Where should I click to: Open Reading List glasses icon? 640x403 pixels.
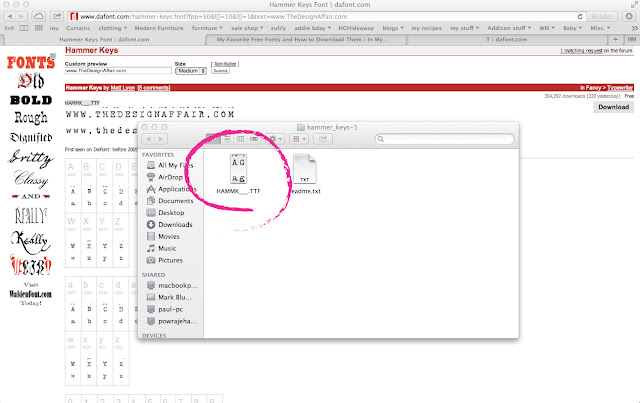coord(9,28)
